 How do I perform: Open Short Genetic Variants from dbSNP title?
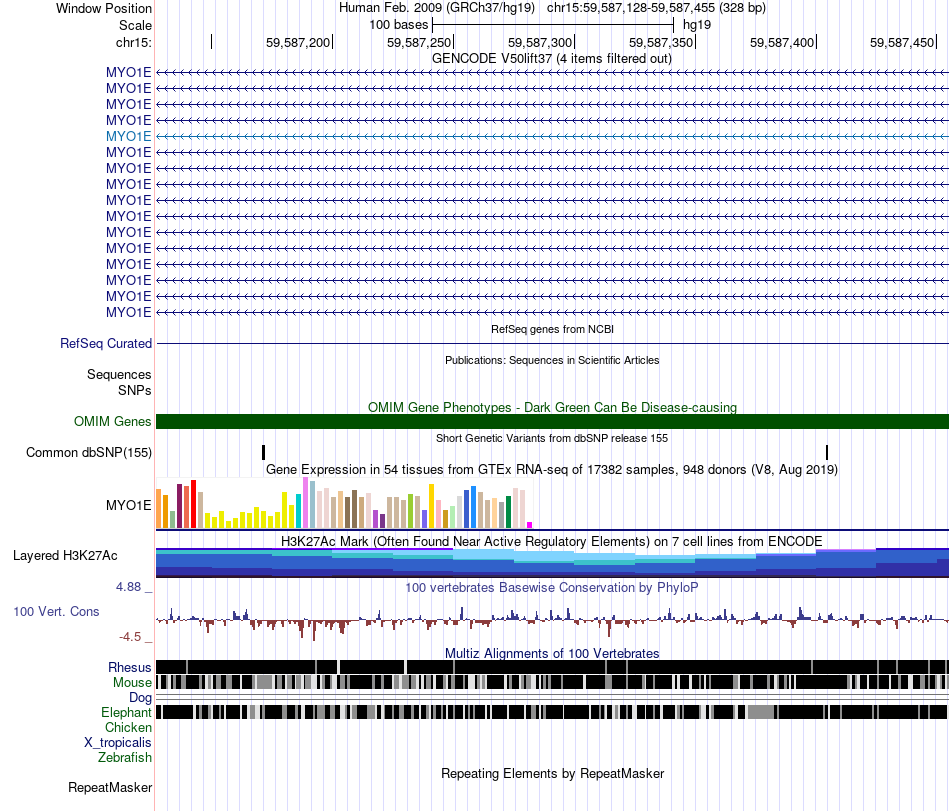pos(552,438)
